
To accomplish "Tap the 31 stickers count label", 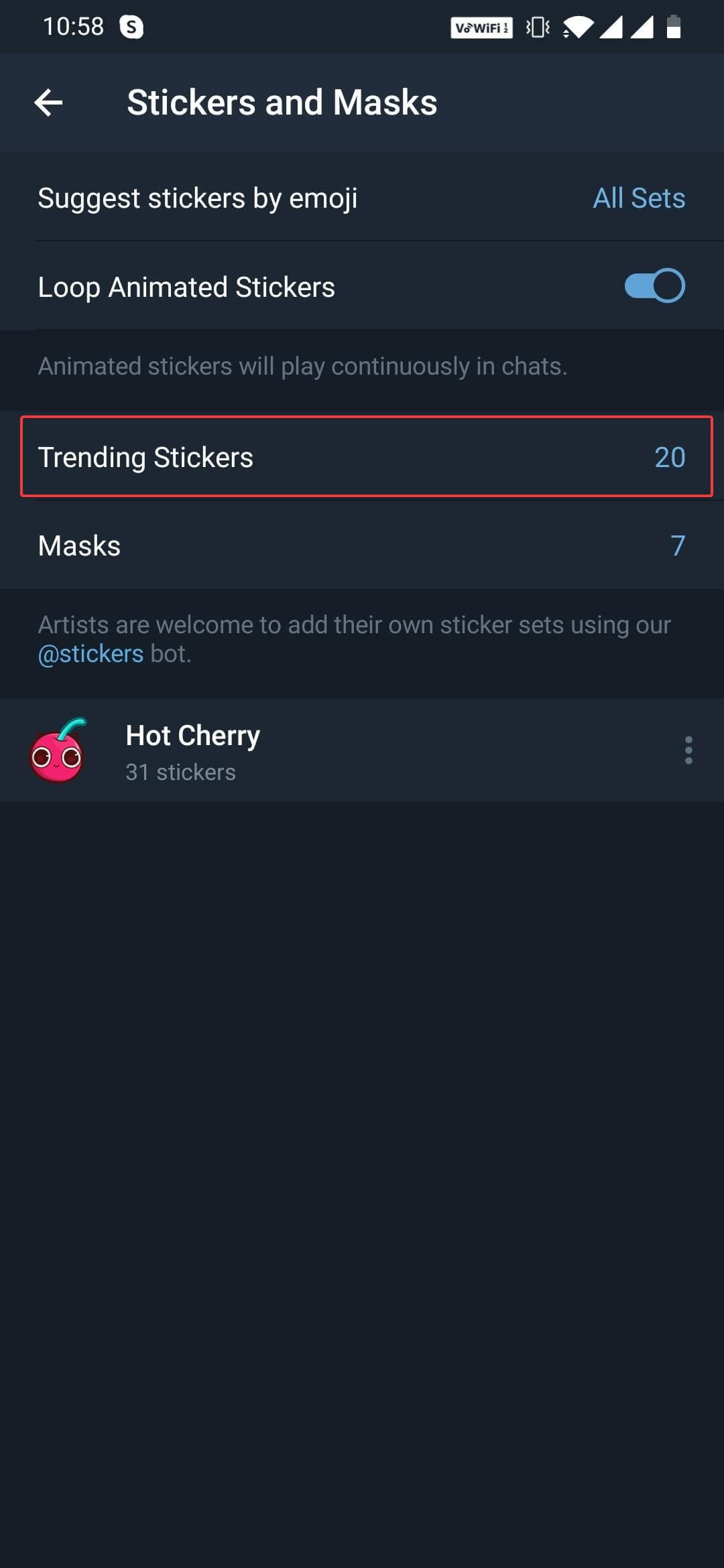I will [x=180, y=772].
